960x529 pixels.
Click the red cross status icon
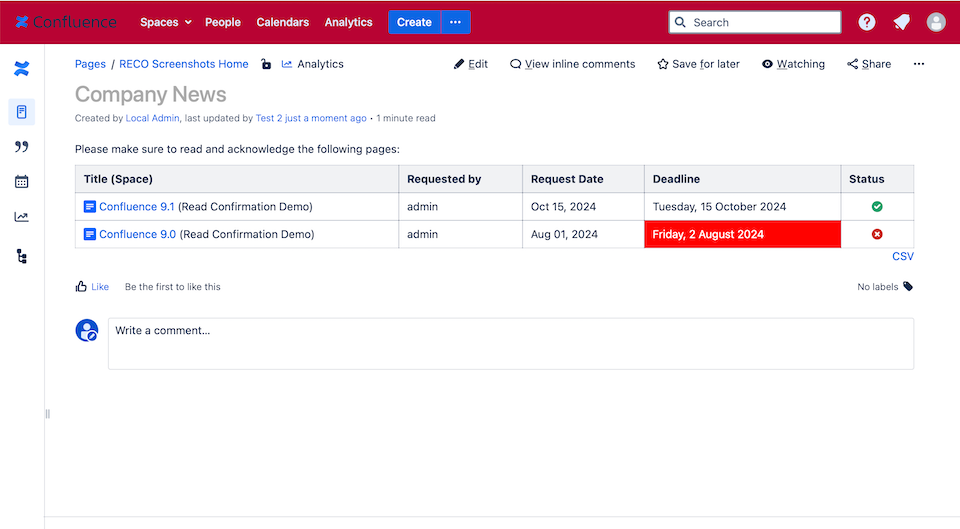coord(877,234)
